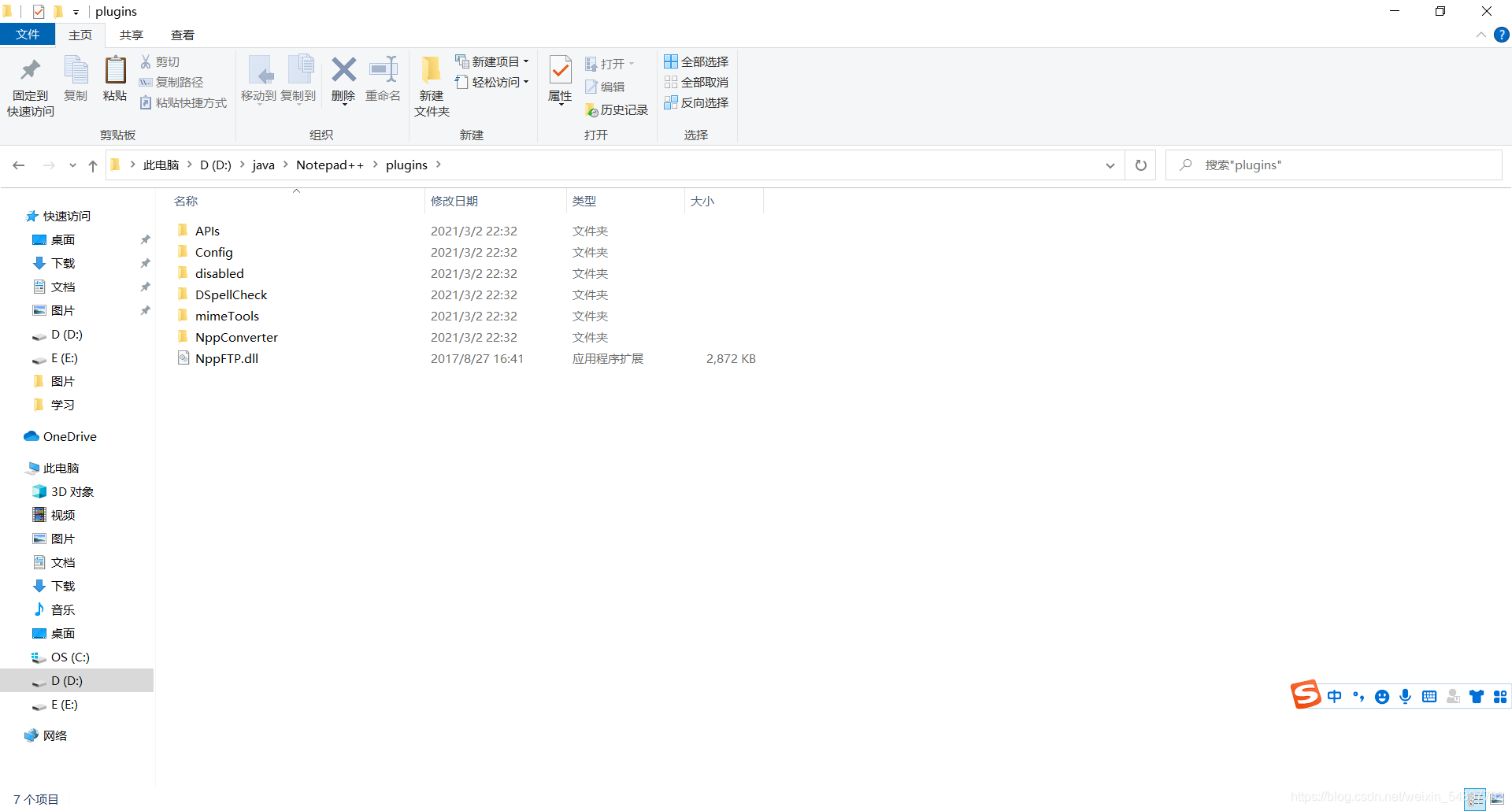The height and width of the screenshot is (811, 1512).
Task: Click Invert selection (反向选择)
Action: pos(696,102)
